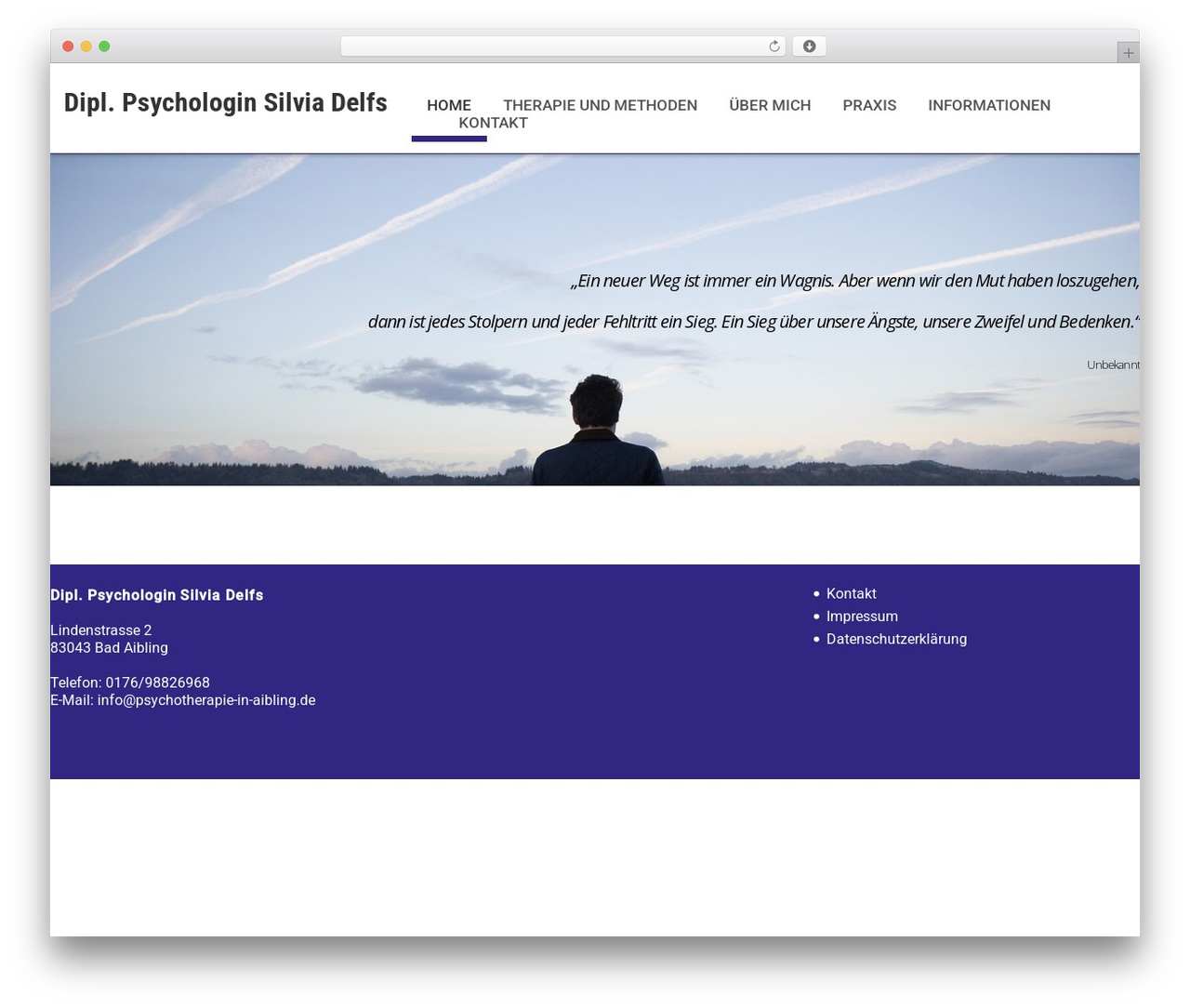Click the quote attribution Unbekannt
1190x1008 pixels.
click(1113, 365)
